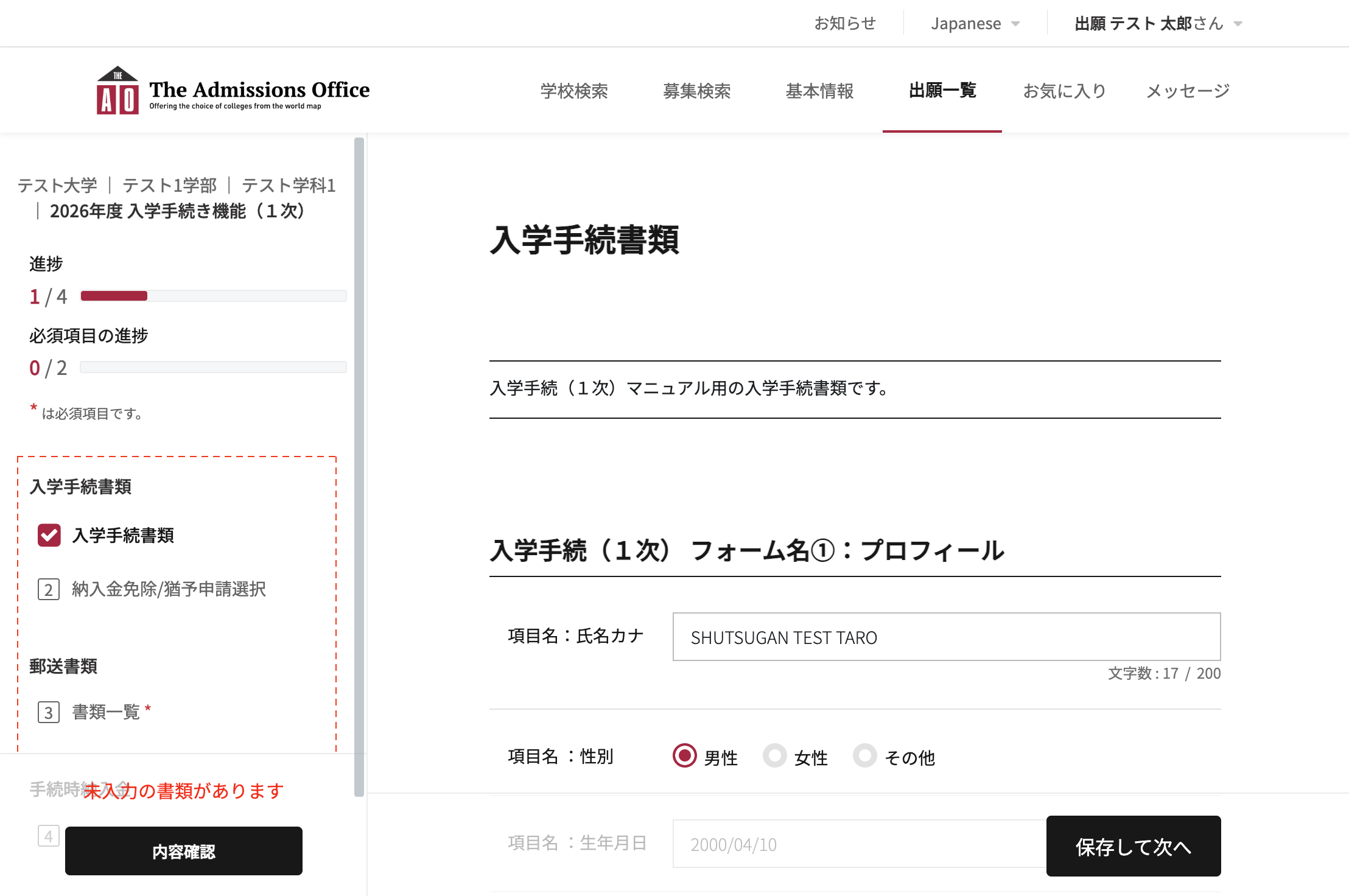Open the 学校検索 tab

coord(574,91)
